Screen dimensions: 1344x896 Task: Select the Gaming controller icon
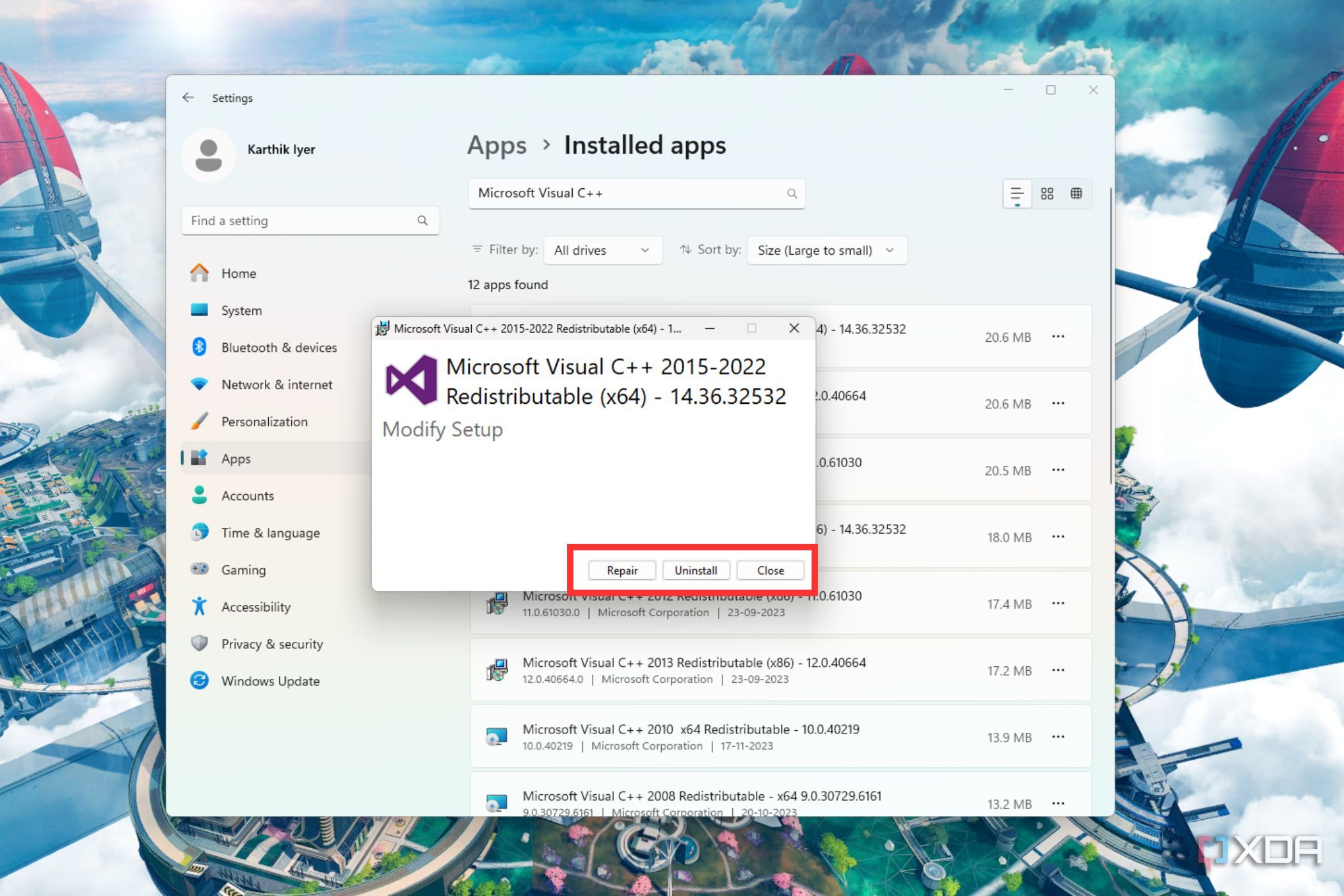199,570
